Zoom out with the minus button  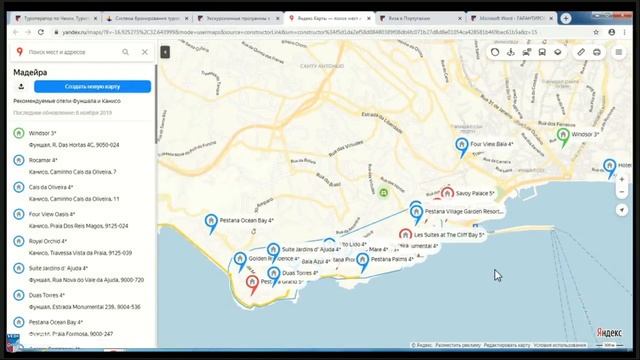pos(622,192)
